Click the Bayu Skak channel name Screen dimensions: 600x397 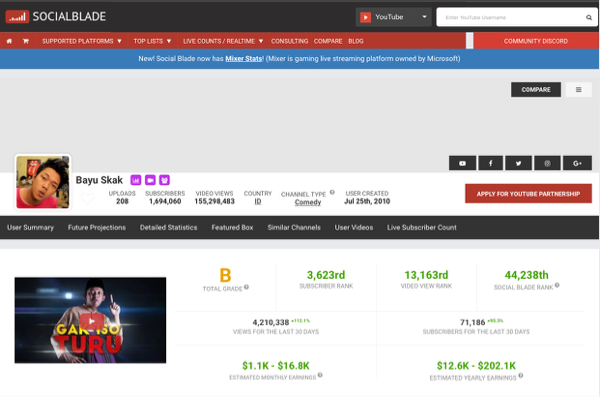99,180
